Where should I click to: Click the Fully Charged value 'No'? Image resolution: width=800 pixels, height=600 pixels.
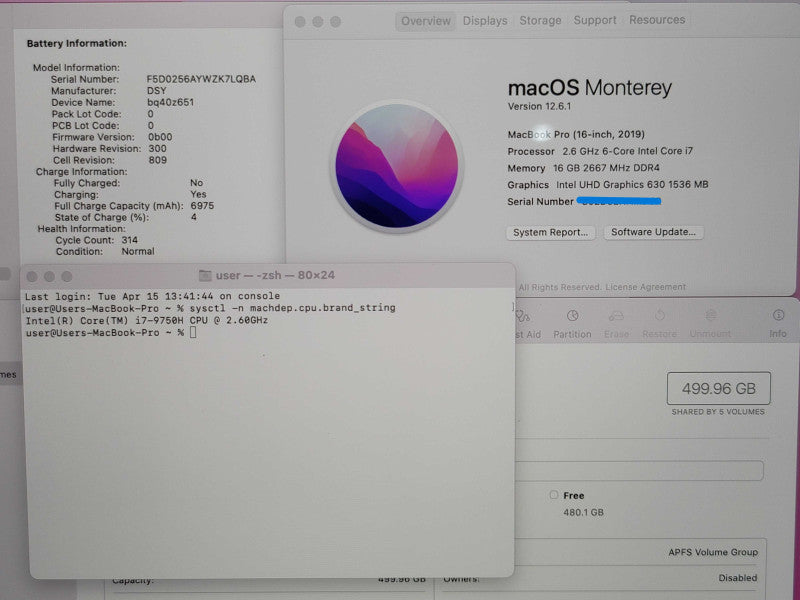click(x=196, y=183)
